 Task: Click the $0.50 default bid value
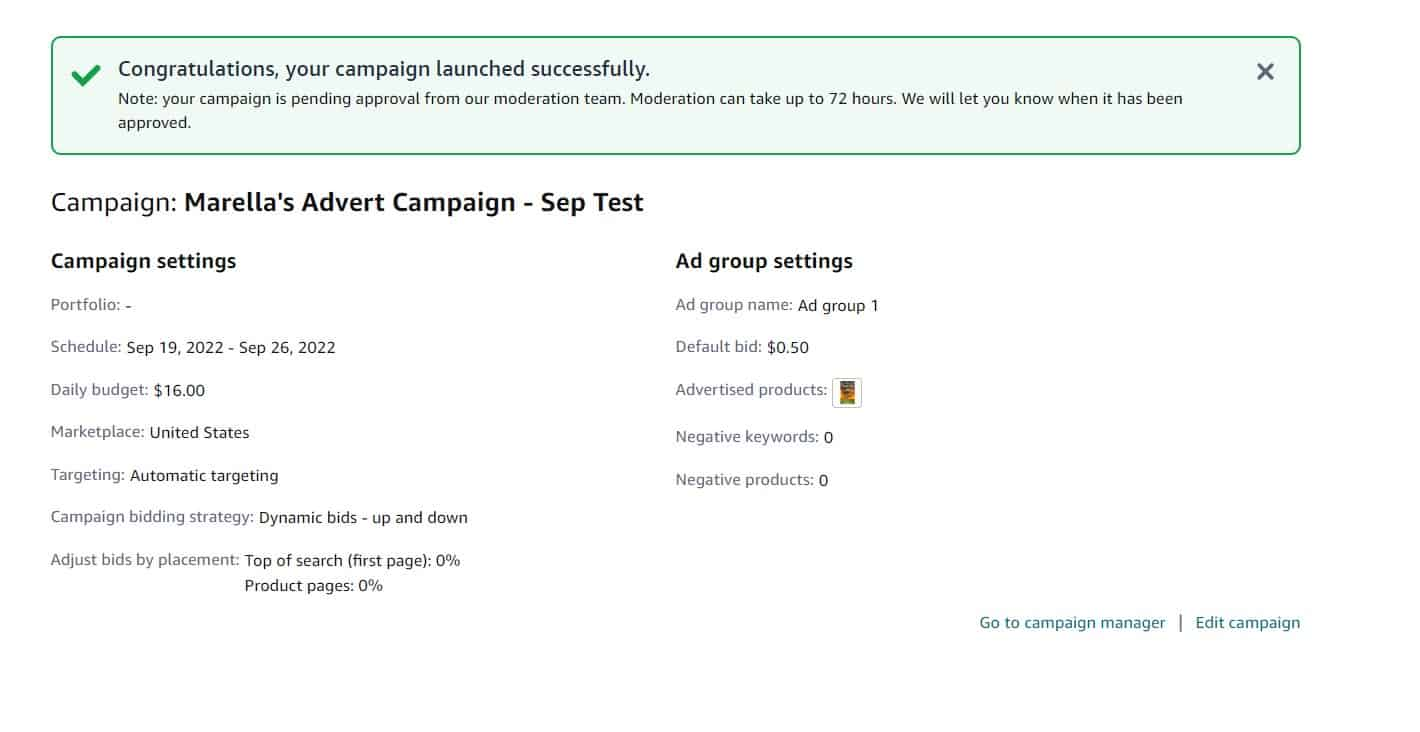(788, 348)
